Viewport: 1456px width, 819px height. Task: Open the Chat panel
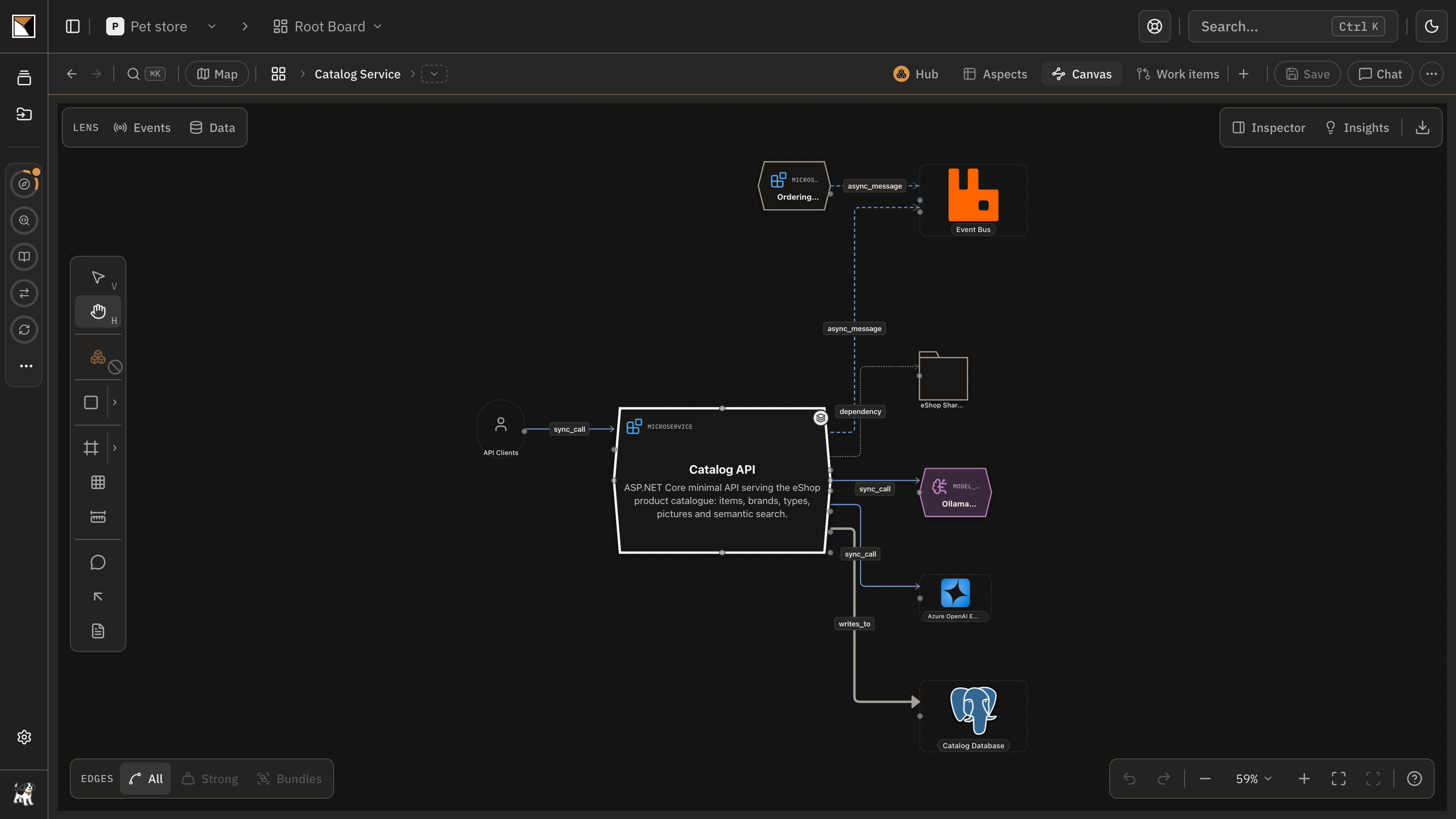pos(1380,74)
